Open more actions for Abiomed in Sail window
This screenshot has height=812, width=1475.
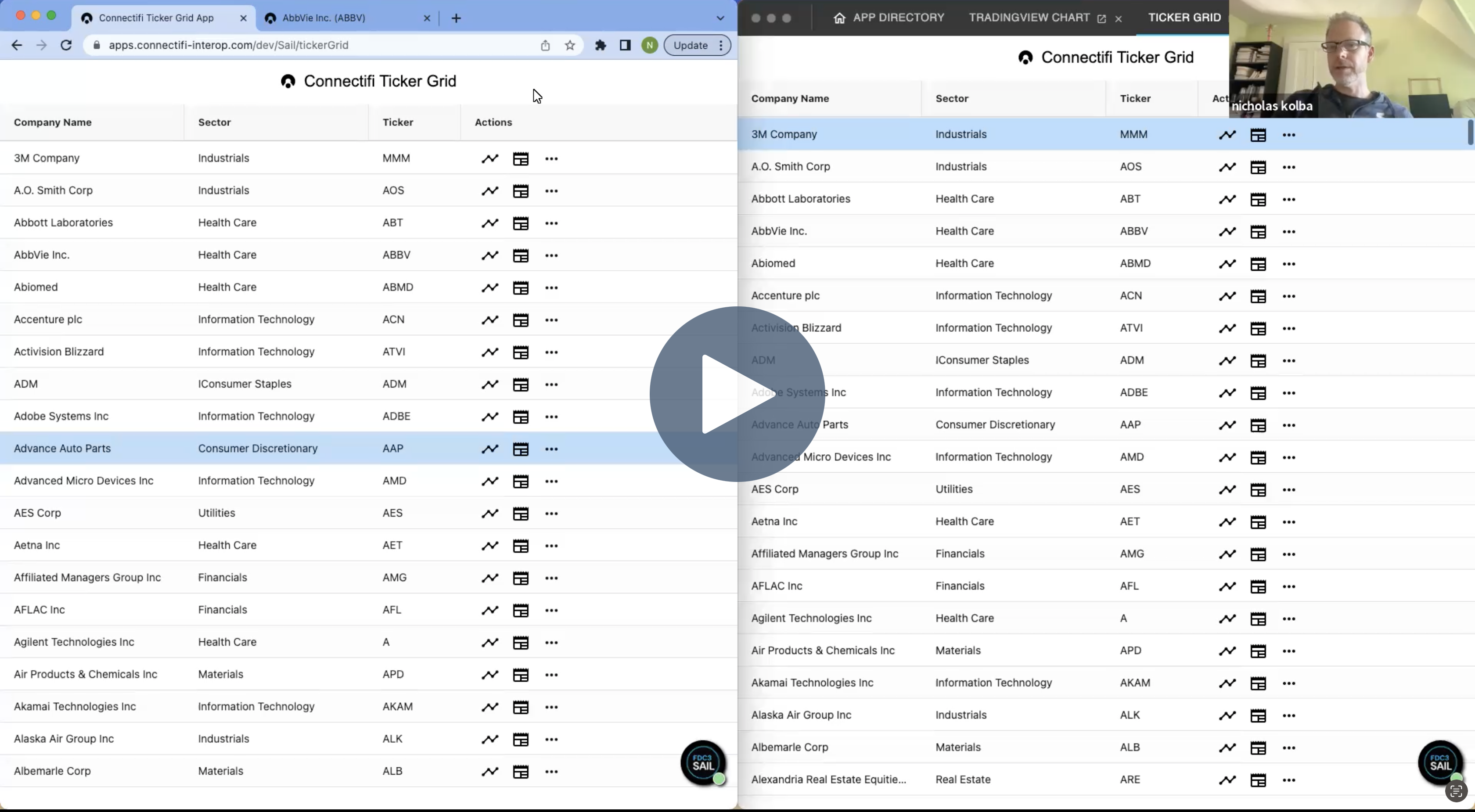pos(1289,264)
